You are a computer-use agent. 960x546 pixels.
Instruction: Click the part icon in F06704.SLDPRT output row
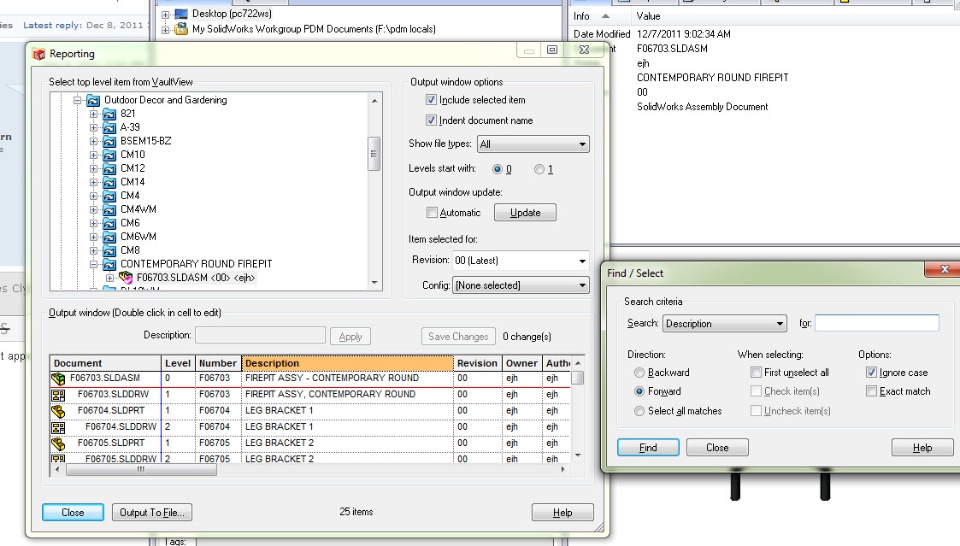pyautogui.click(x=58, y=411)
